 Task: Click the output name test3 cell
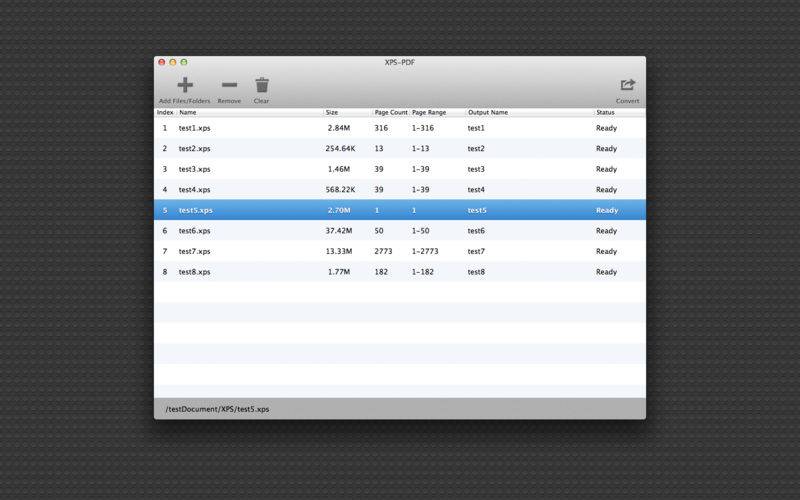pos(476,169)
